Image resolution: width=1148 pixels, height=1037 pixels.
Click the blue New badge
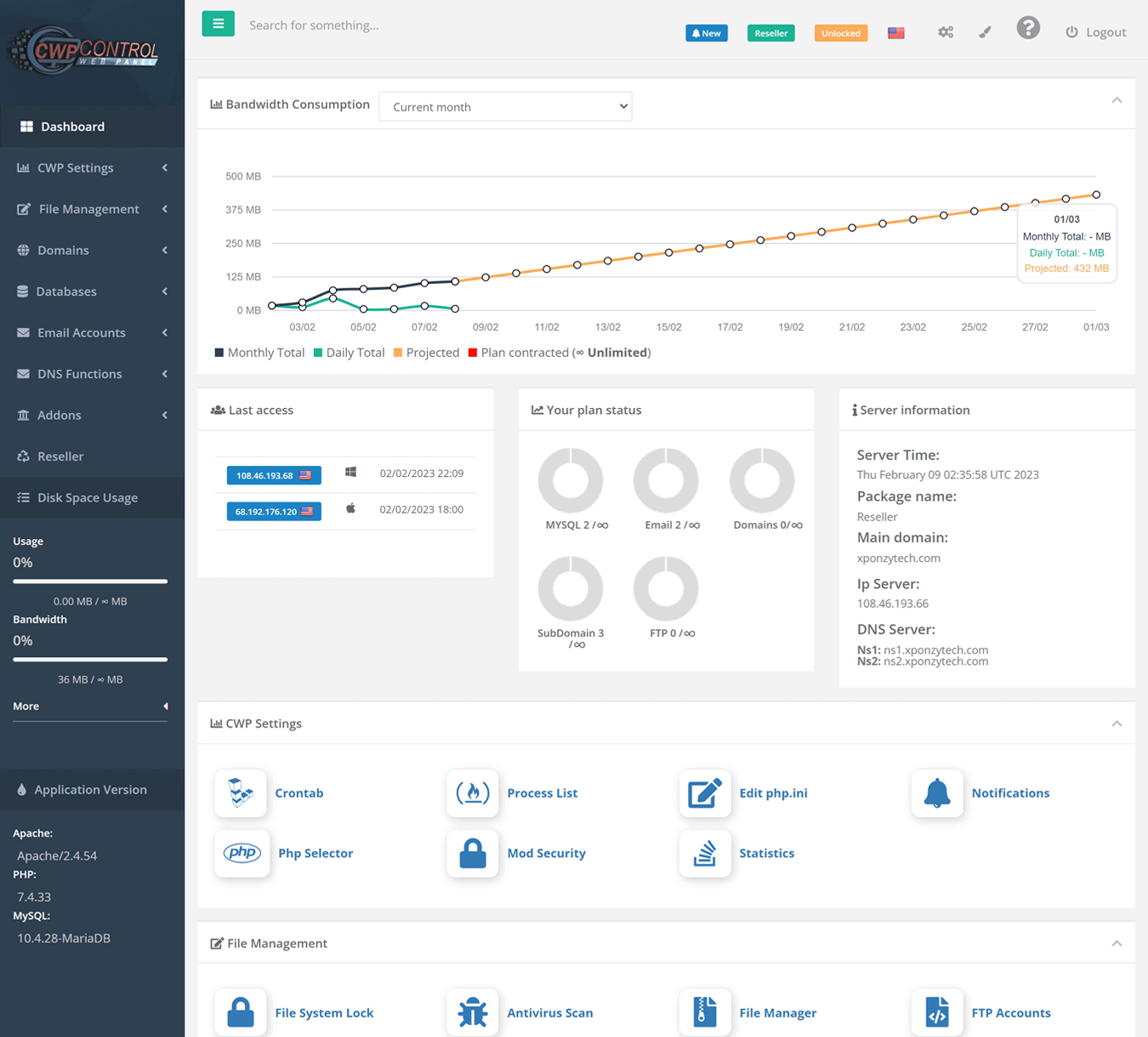pyautogui.click(x=707, y=33)
